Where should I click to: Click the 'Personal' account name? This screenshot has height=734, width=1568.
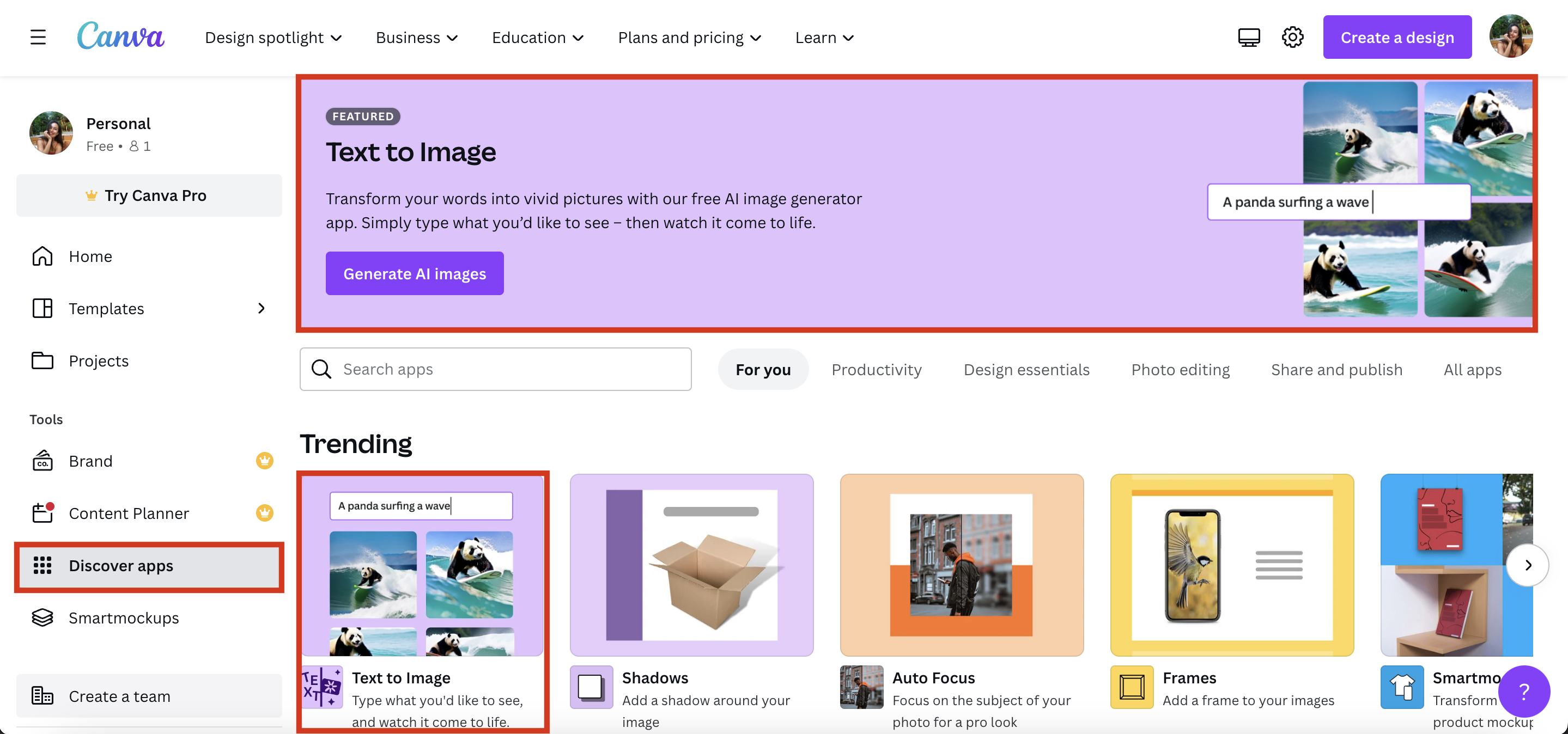point(118,124)
